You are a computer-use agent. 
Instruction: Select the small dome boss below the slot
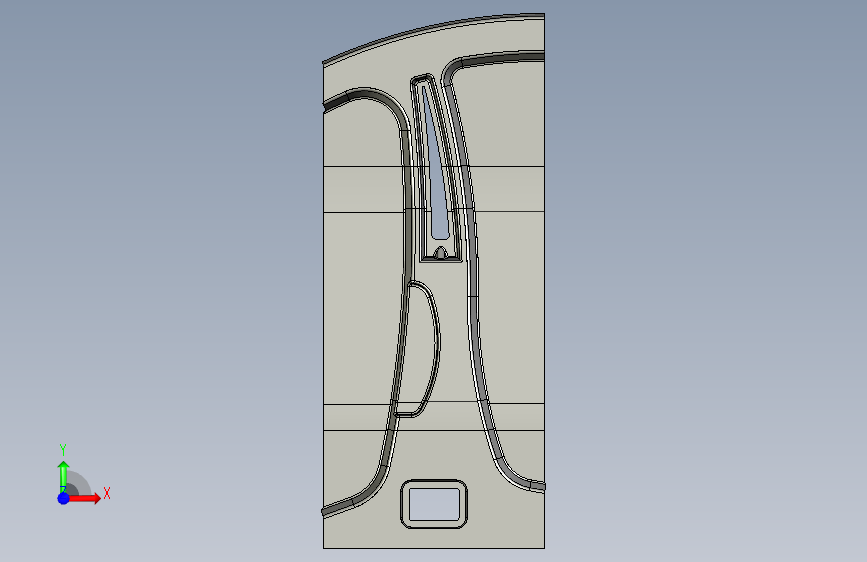pyautogui.click(x=441, y=253)
